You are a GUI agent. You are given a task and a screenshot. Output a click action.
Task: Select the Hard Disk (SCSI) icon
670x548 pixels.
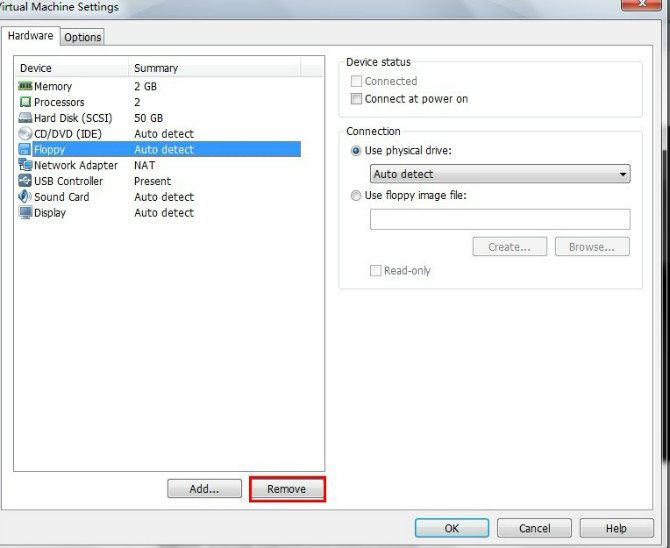(x=25, y=118)
